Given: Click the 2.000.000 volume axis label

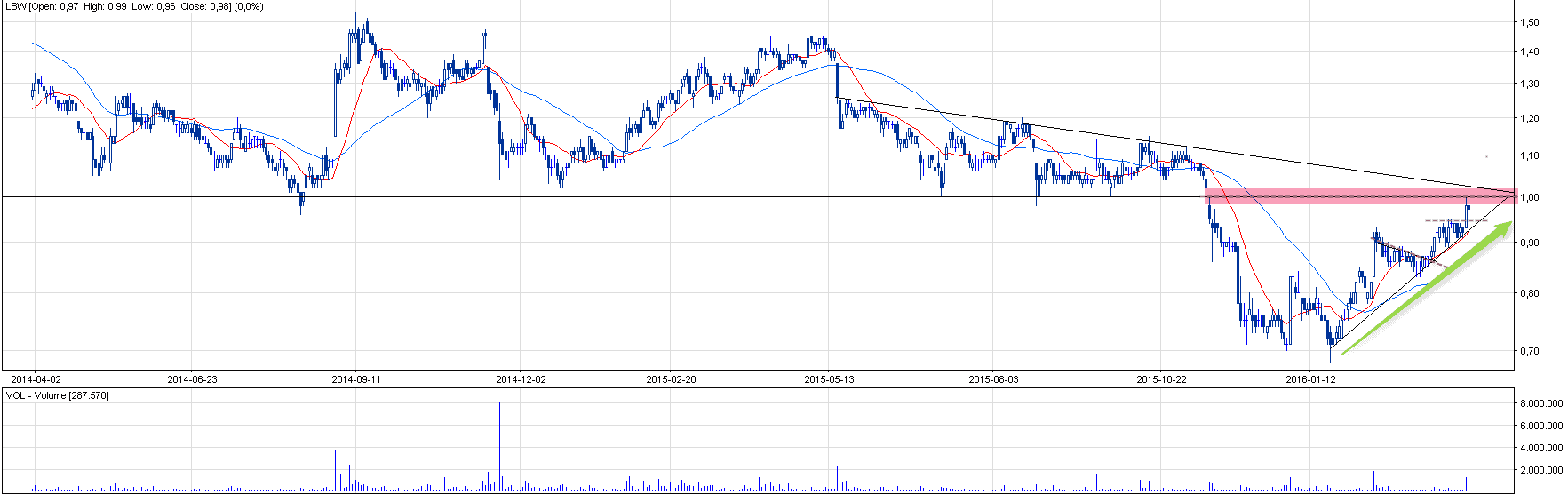Looking at the screenshot, I should click(x=1541, y=470).
